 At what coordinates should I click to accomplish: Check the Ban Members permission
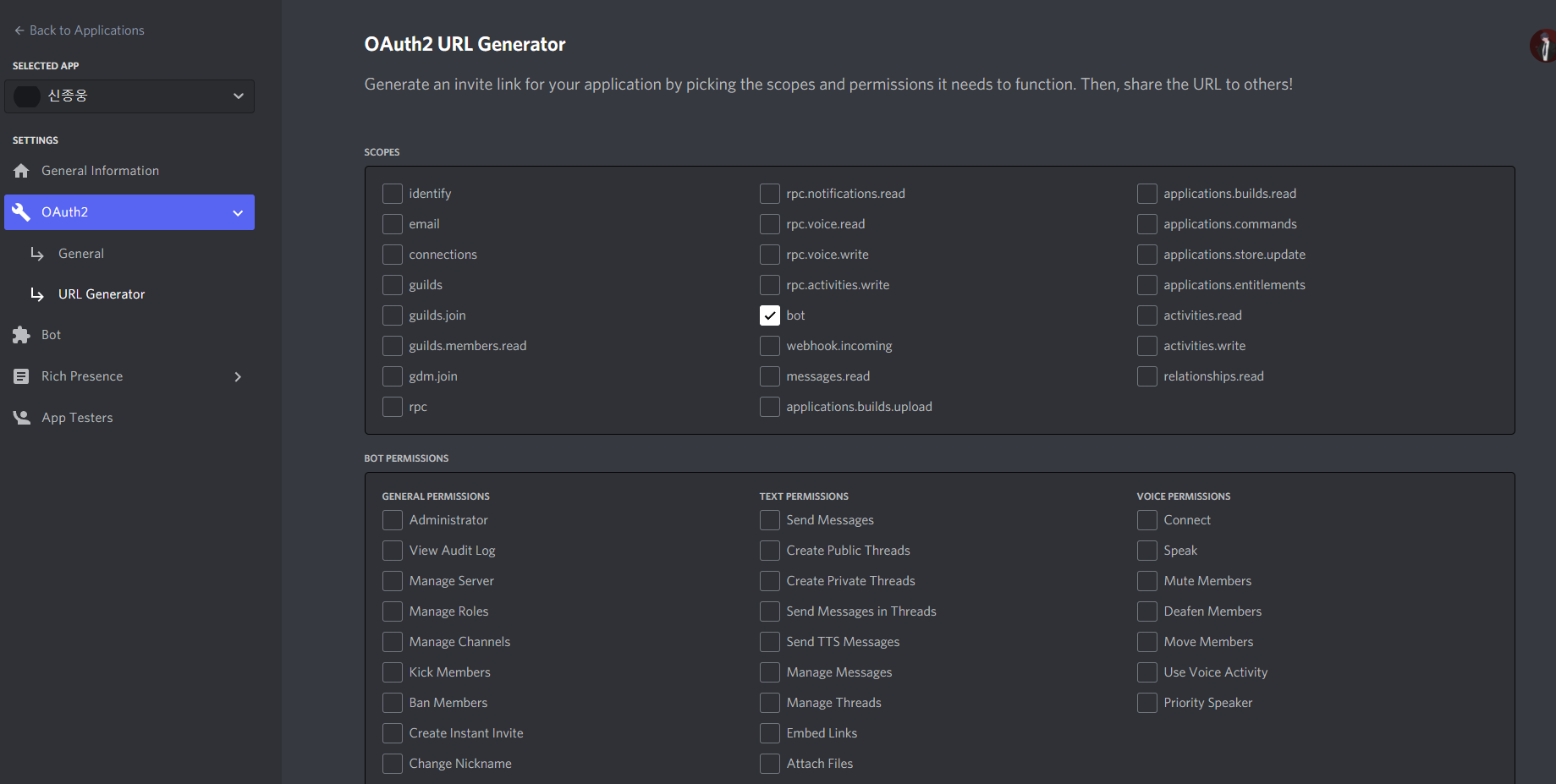[x=393, y=703]
